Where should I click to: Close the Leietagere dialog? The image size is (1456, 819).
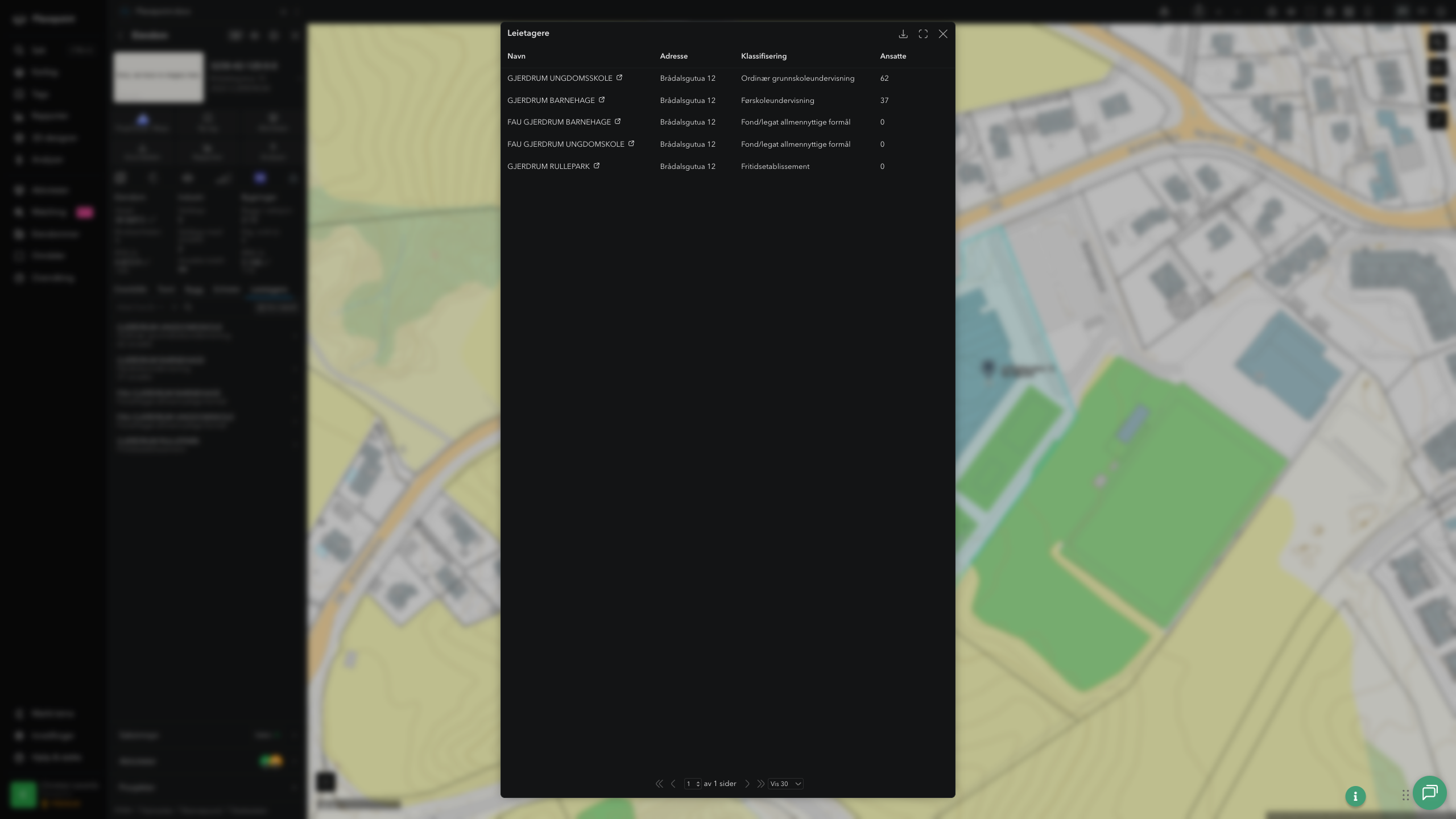click(x=943, y=34)
